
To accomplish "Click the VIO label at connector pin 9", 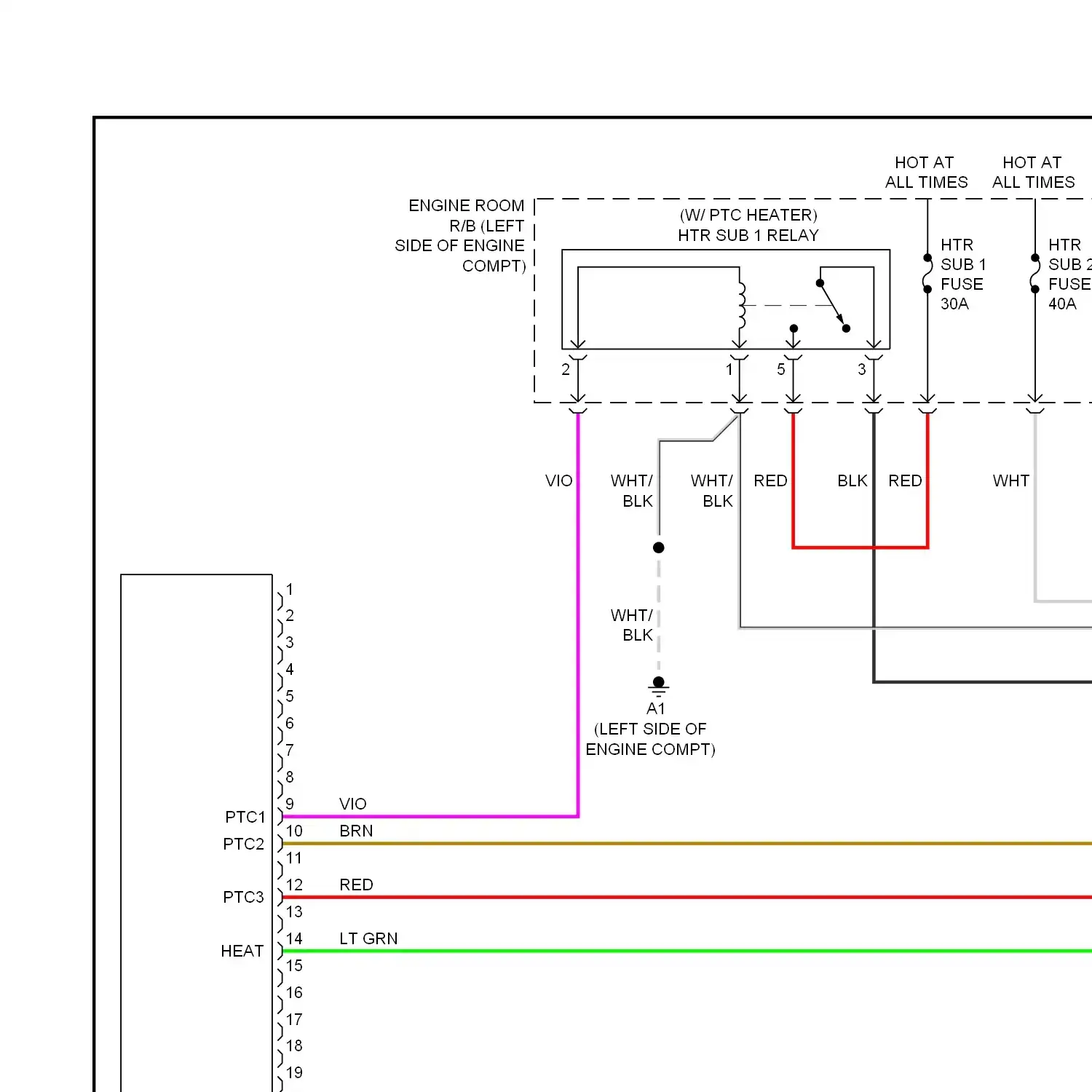I will [353, 804].
